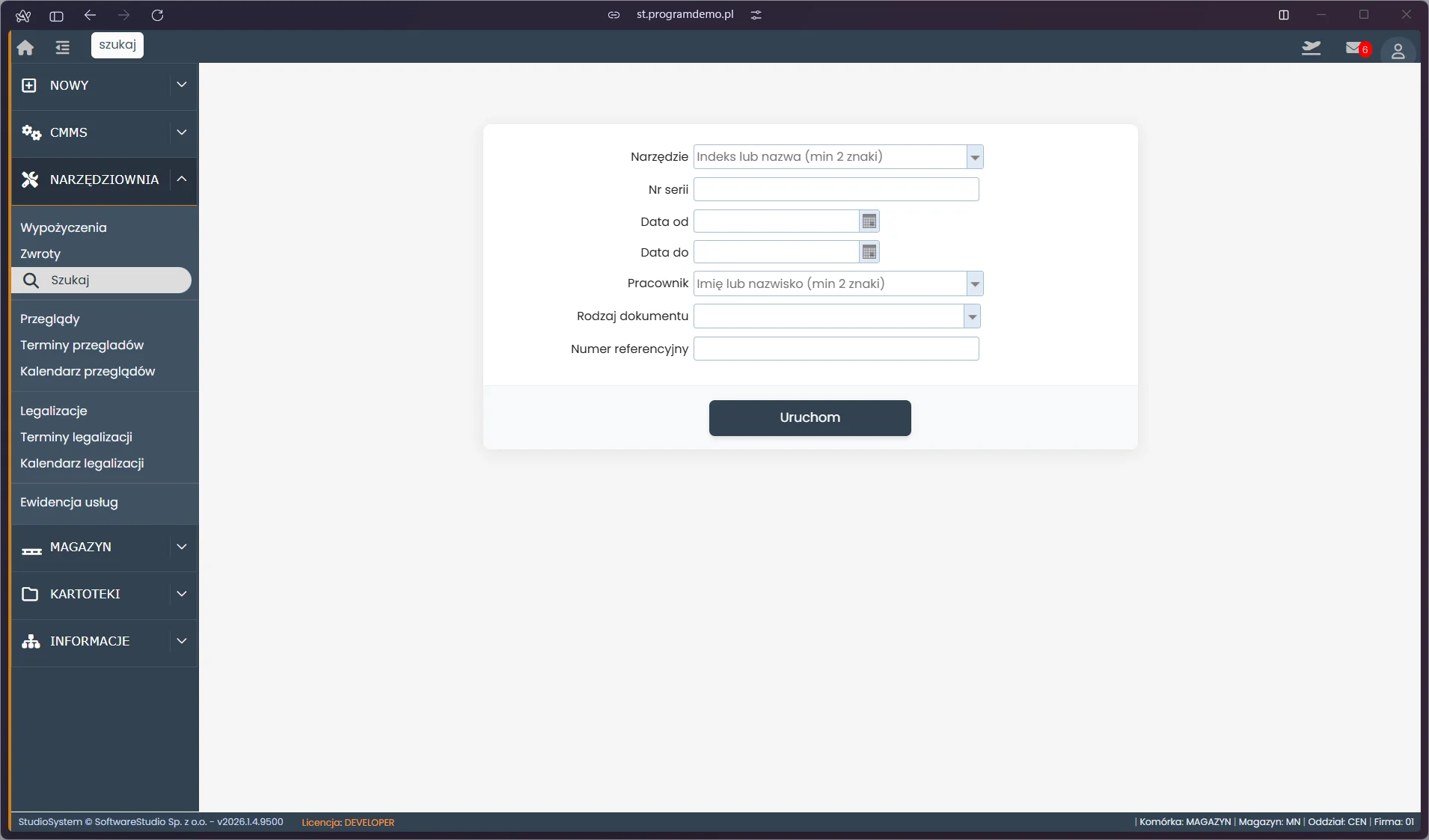Click the Nr serii input field
Viewport: 1429px width, 840px height.
tap(836, 189)
